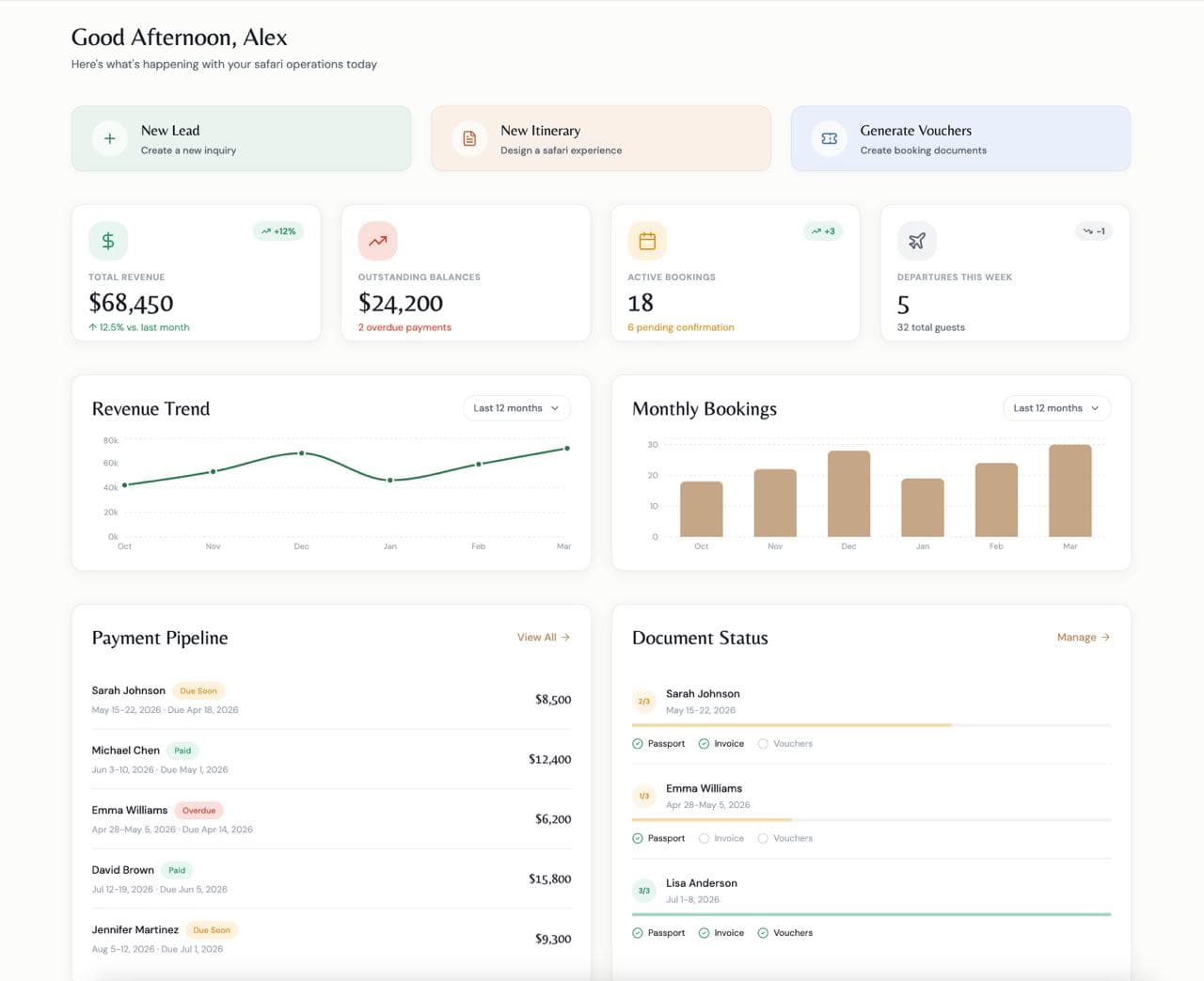Open Monthly Bookings Last 12 months dropdown
Viewport: 1204px width, 981px height.
click(1057, 408)
